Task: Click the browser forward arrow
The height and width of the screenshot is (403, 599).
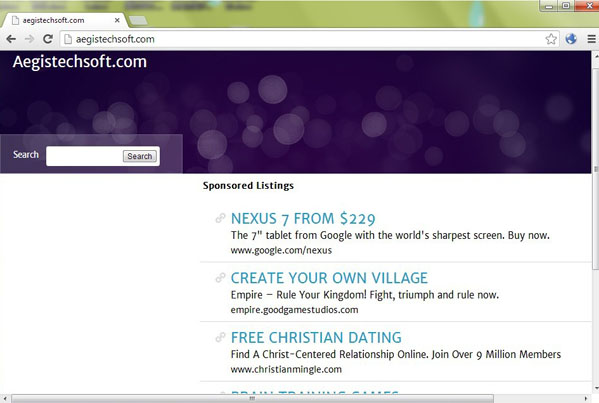Action: tap(29, 39)
